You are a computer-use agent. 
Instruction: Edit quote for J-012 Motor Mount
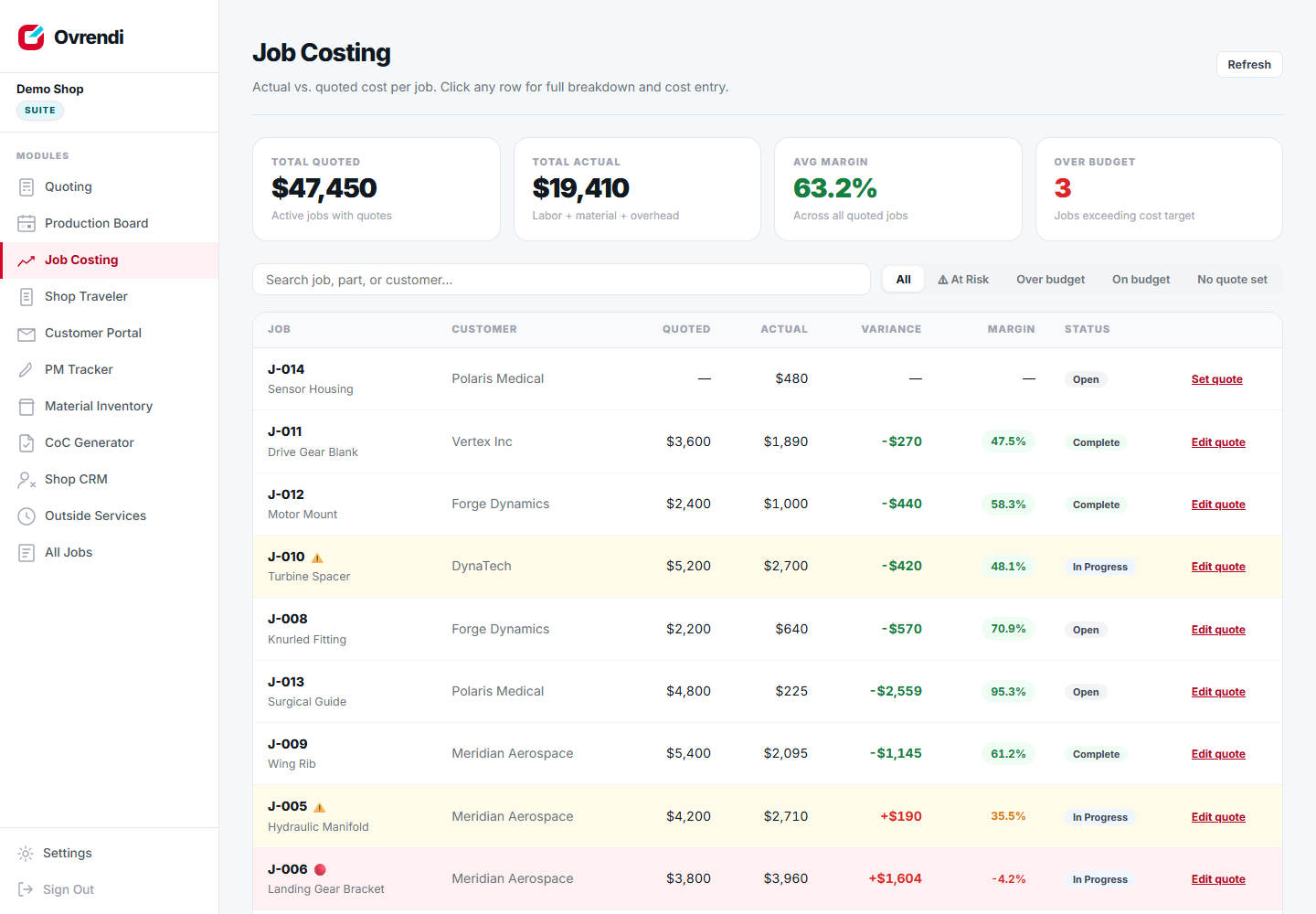coord(1218,505)
